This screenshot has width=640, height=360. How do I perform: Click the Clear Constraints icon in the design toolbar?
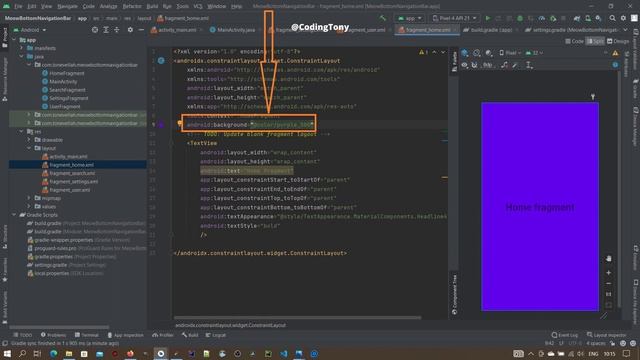(504, 65)
